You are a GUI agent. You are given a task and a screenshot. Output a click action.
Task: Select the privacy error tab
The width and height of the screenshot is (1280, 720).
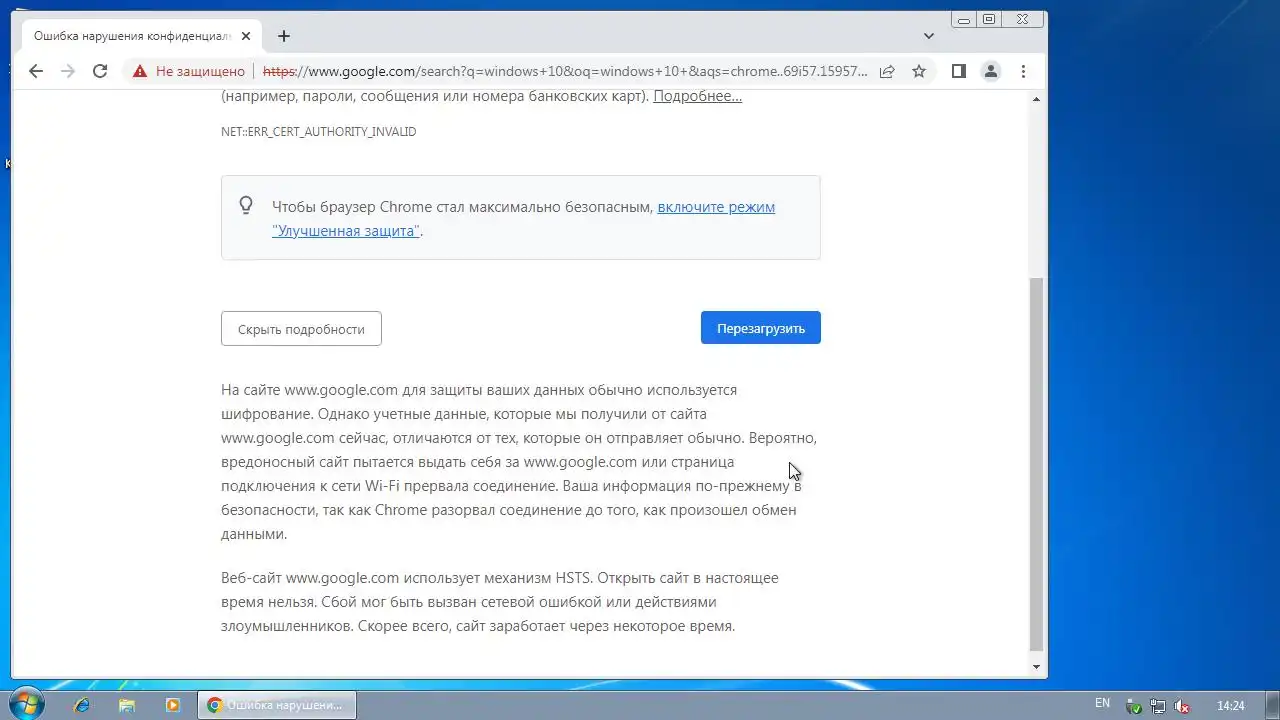[x=143, y=36]
